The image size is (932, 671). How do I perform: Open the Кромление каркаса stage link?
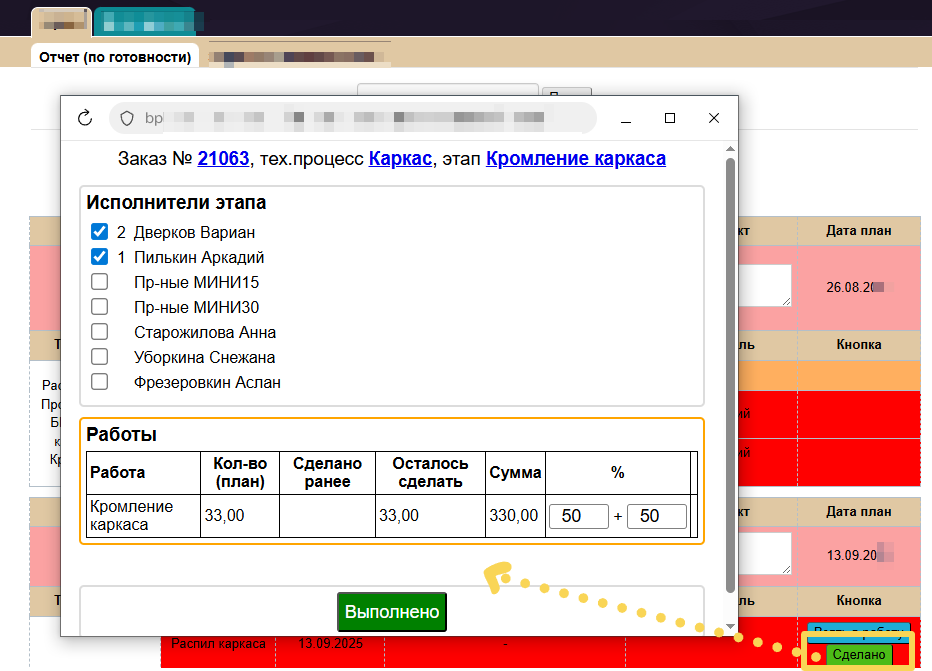pyautogui.click(x=575, y=159)
